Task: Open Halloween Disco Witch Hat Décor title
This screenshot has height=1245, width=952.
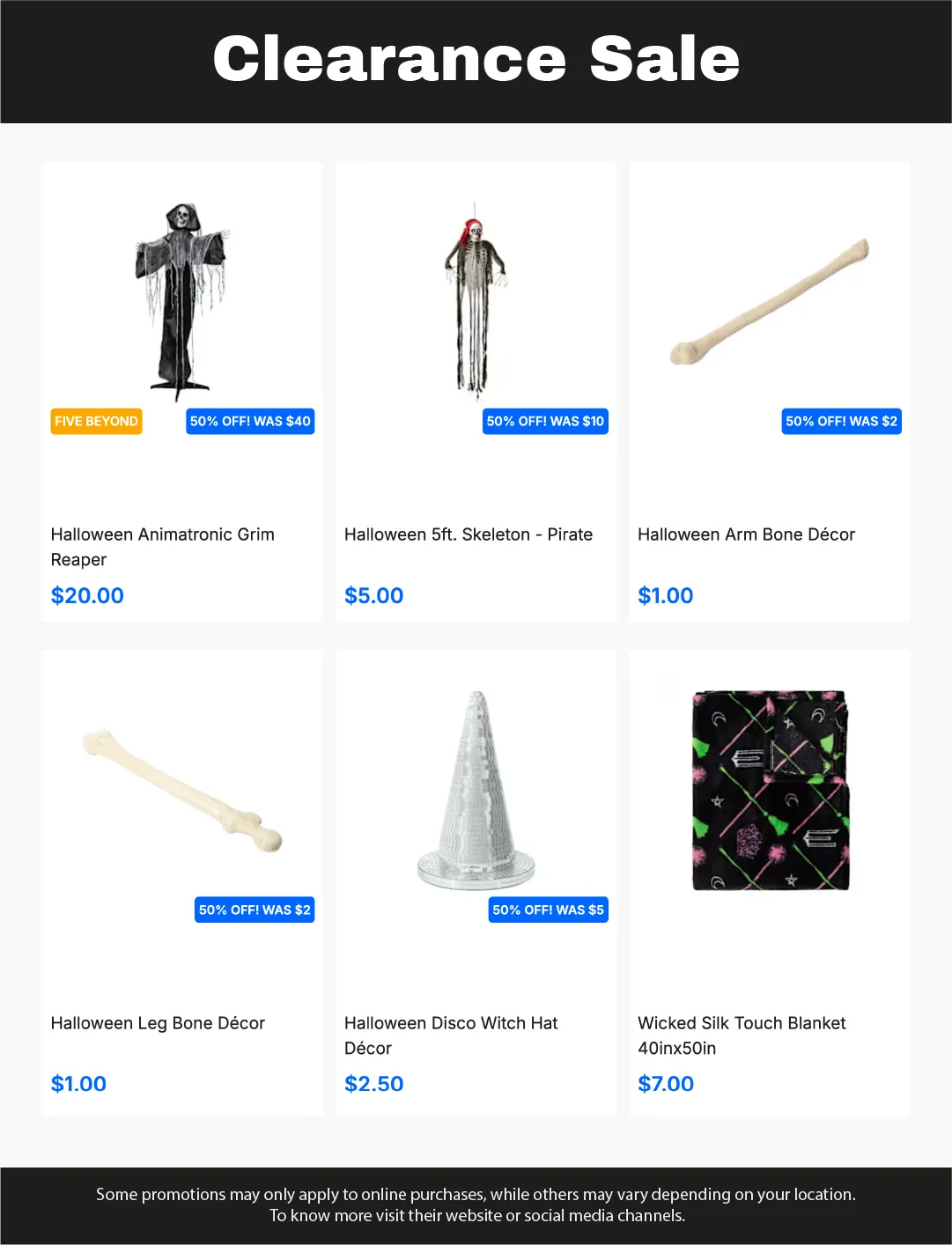Action: [451, 1035]
